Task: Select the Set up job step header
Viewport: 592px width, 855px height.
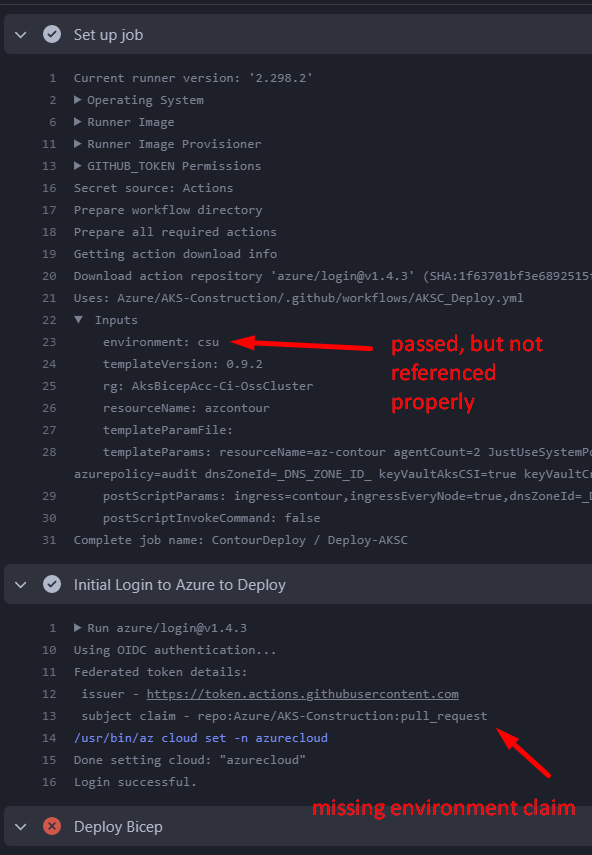Action: click(x=110, y=33)
